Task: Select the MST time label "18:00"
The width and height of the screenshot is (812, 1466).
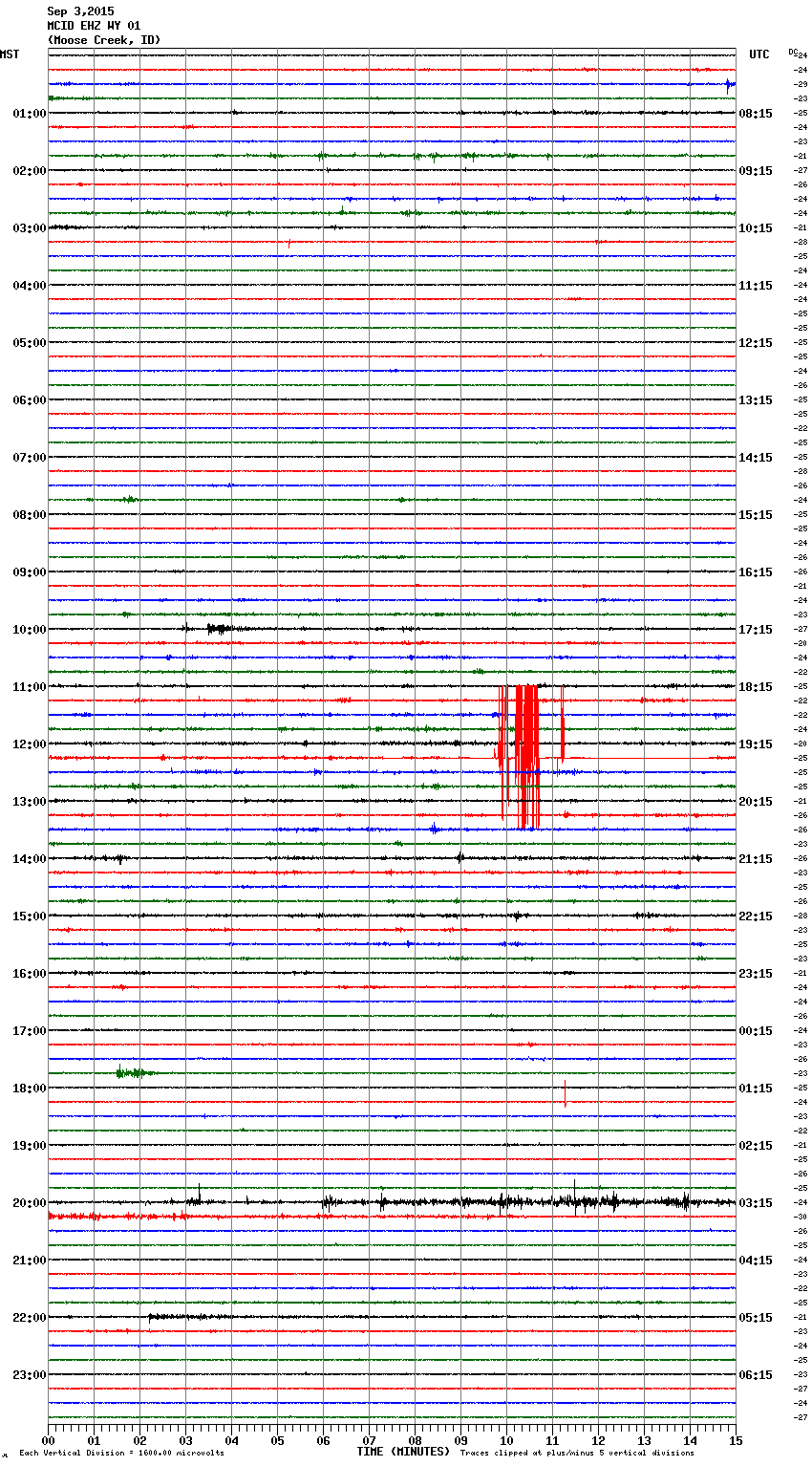Action: [30, 1089]
